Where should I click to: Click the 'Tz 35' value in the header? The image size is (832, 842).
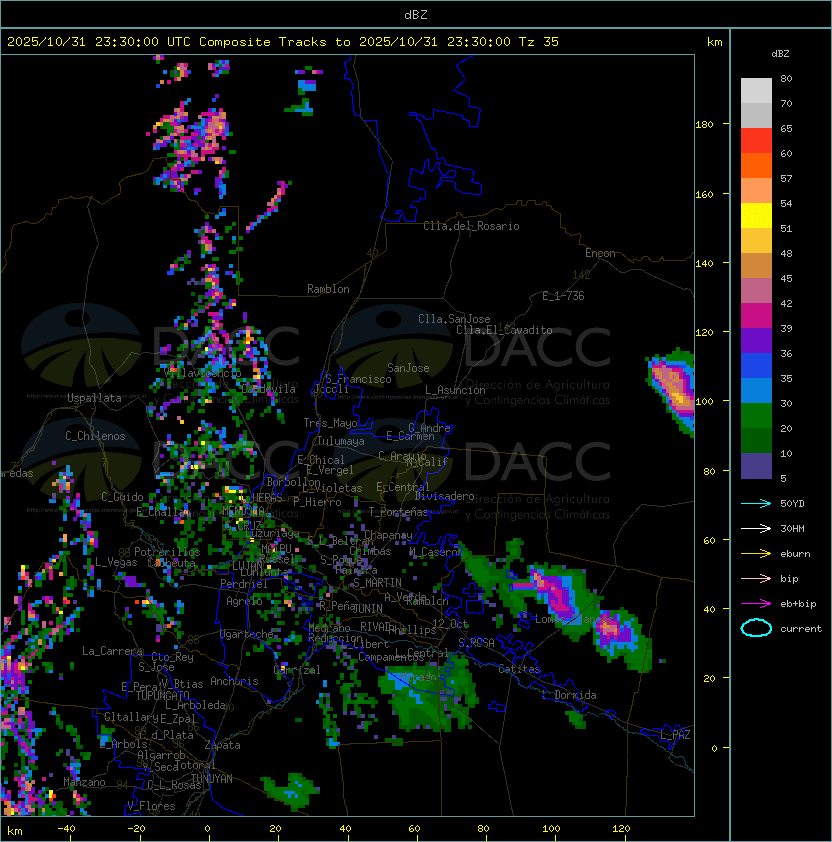tap(539, 42)
